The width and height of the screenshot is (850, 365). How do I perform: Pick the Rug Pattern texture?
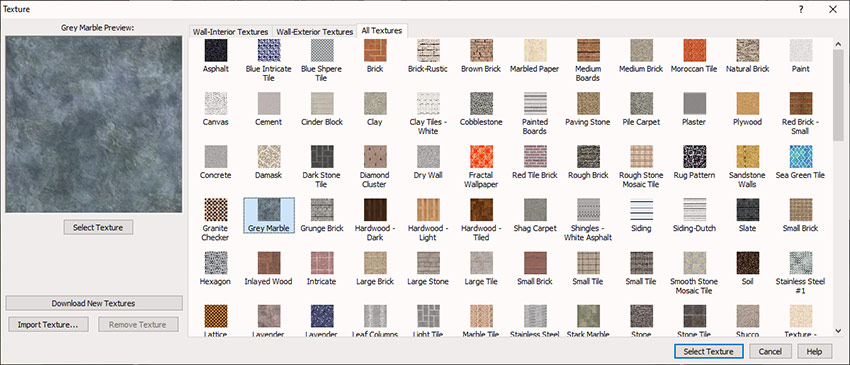pos(694,157)
